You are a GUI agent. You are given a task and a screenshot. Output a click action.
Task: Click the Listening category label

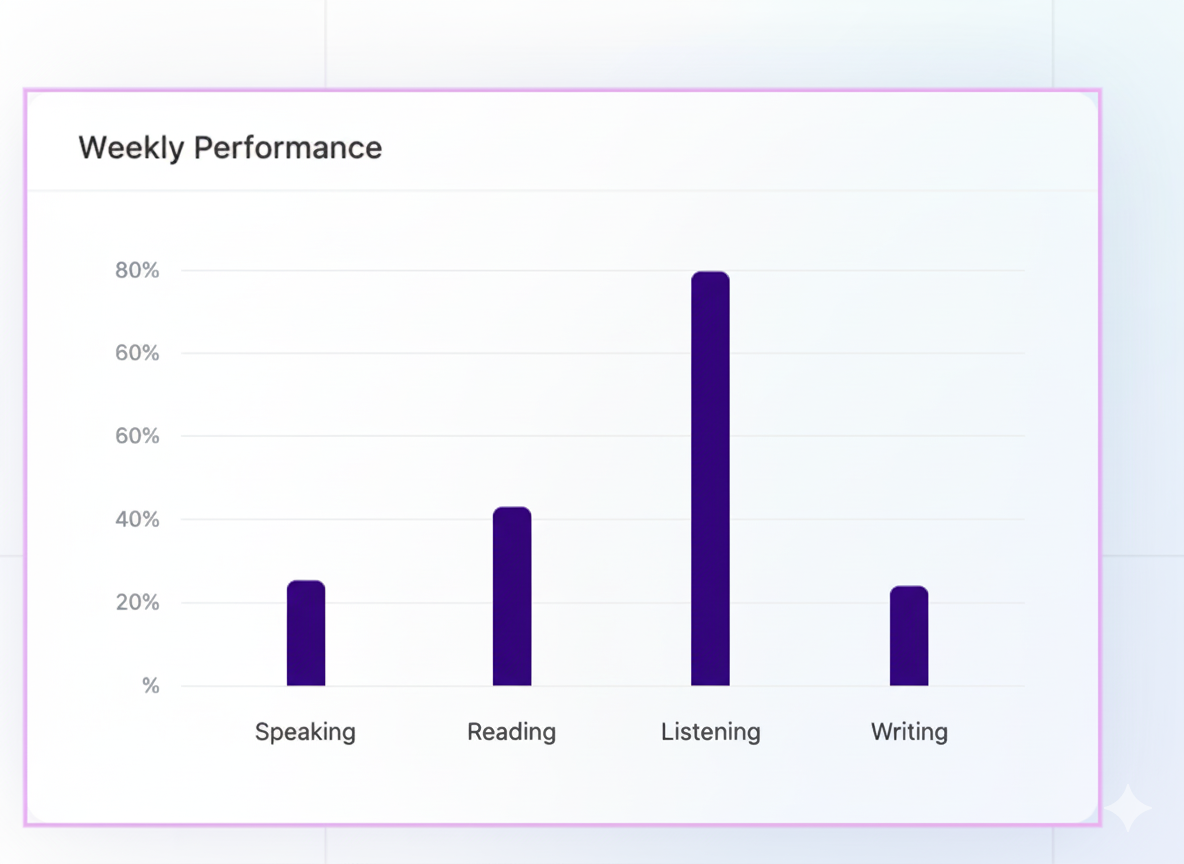(710, 732)
